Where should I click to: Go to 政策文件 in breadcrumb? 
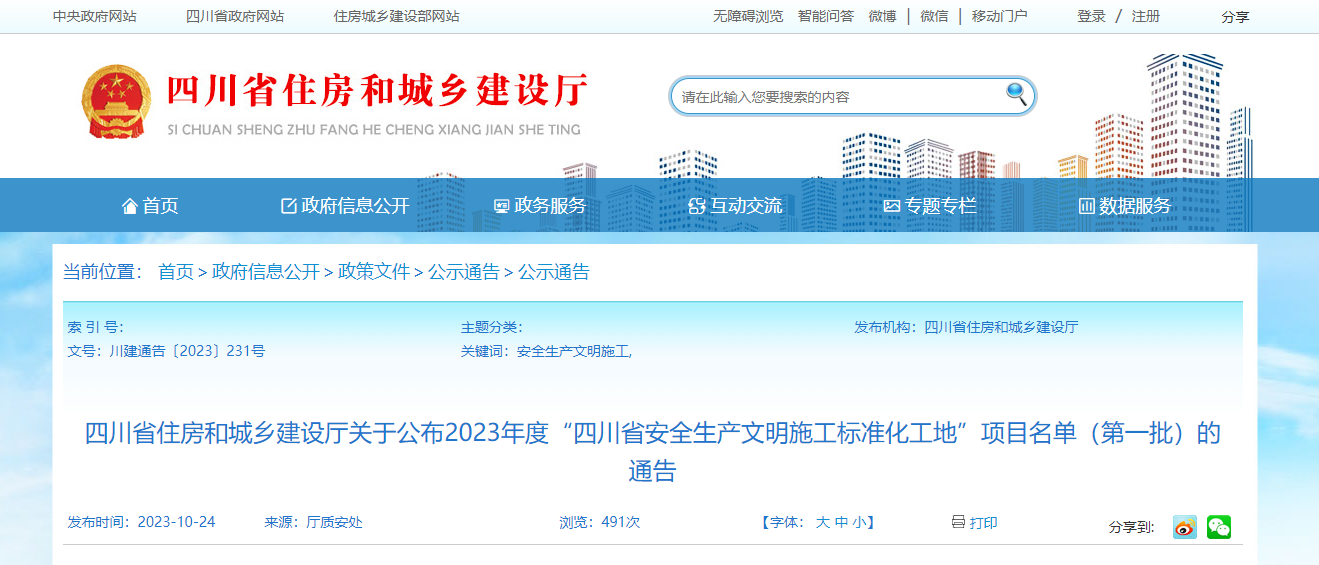pos(374,272)
